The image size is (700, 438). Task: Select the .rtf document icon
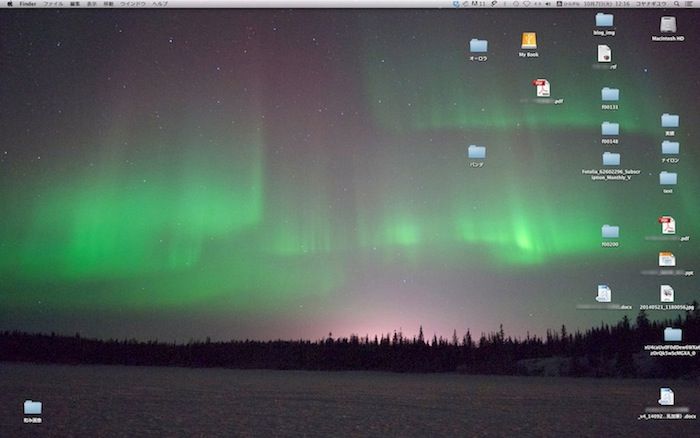(604, 54)
